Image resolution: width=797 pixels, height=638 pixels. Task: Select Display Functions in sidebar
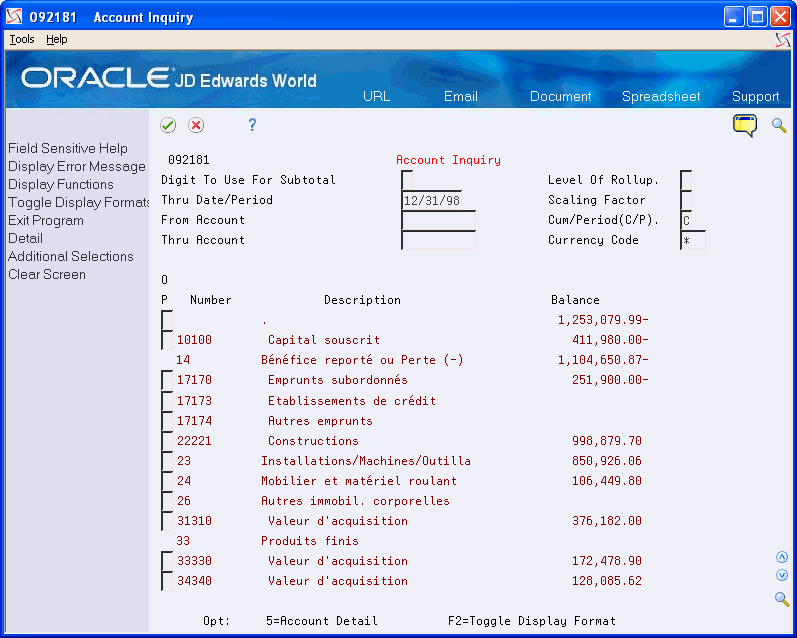pyautogui.click(x=60, y=184)
